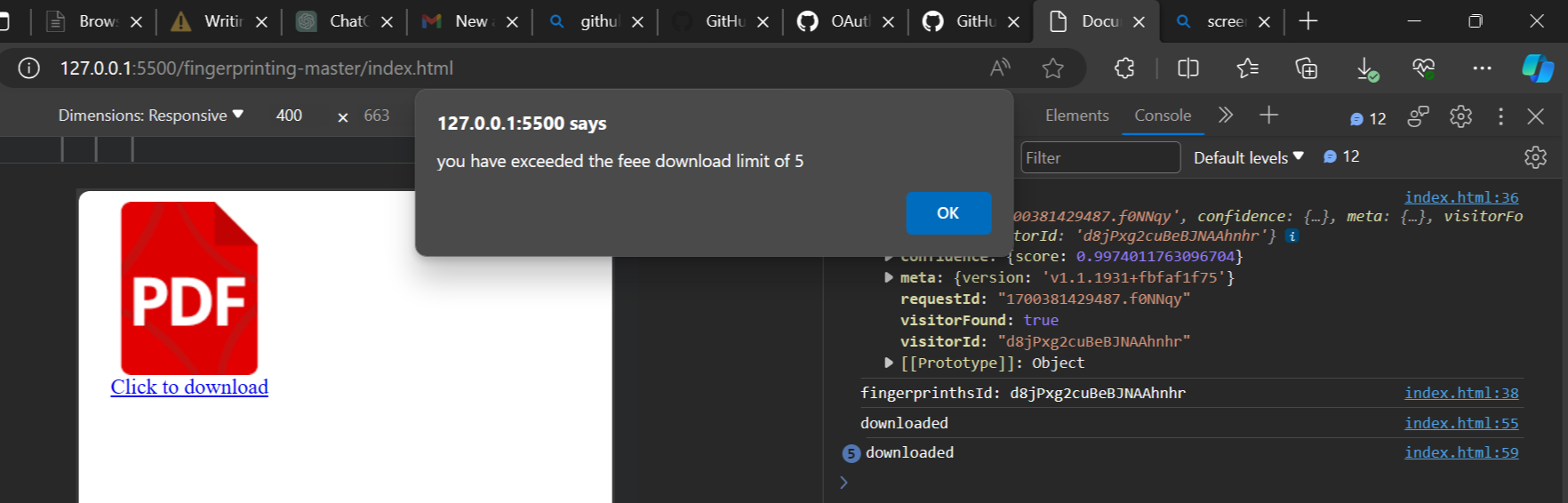
Task: Open Edge Settings and more menu
Action: pos(1482,68)
